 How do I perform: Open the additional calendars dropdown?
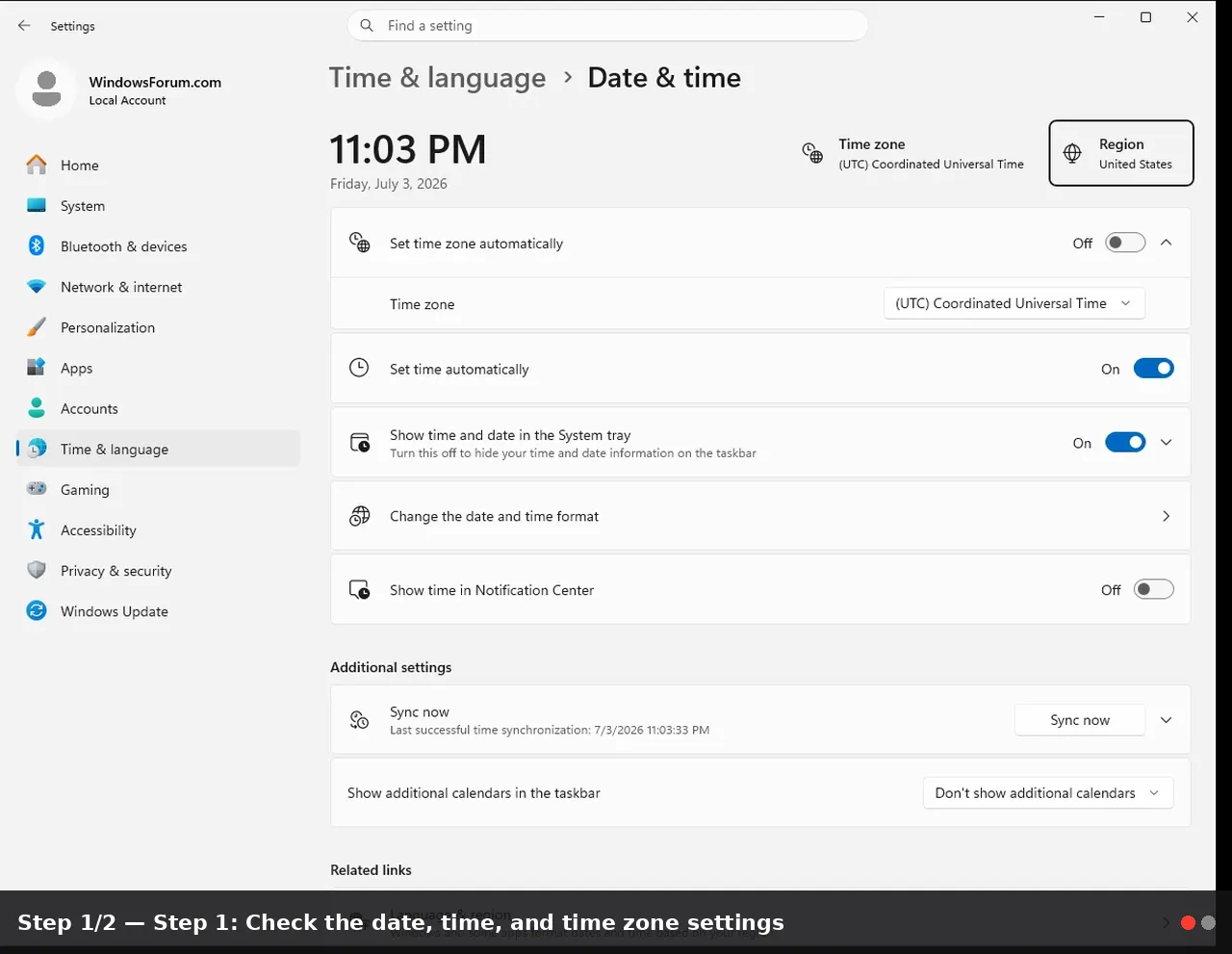point(1048,793)
